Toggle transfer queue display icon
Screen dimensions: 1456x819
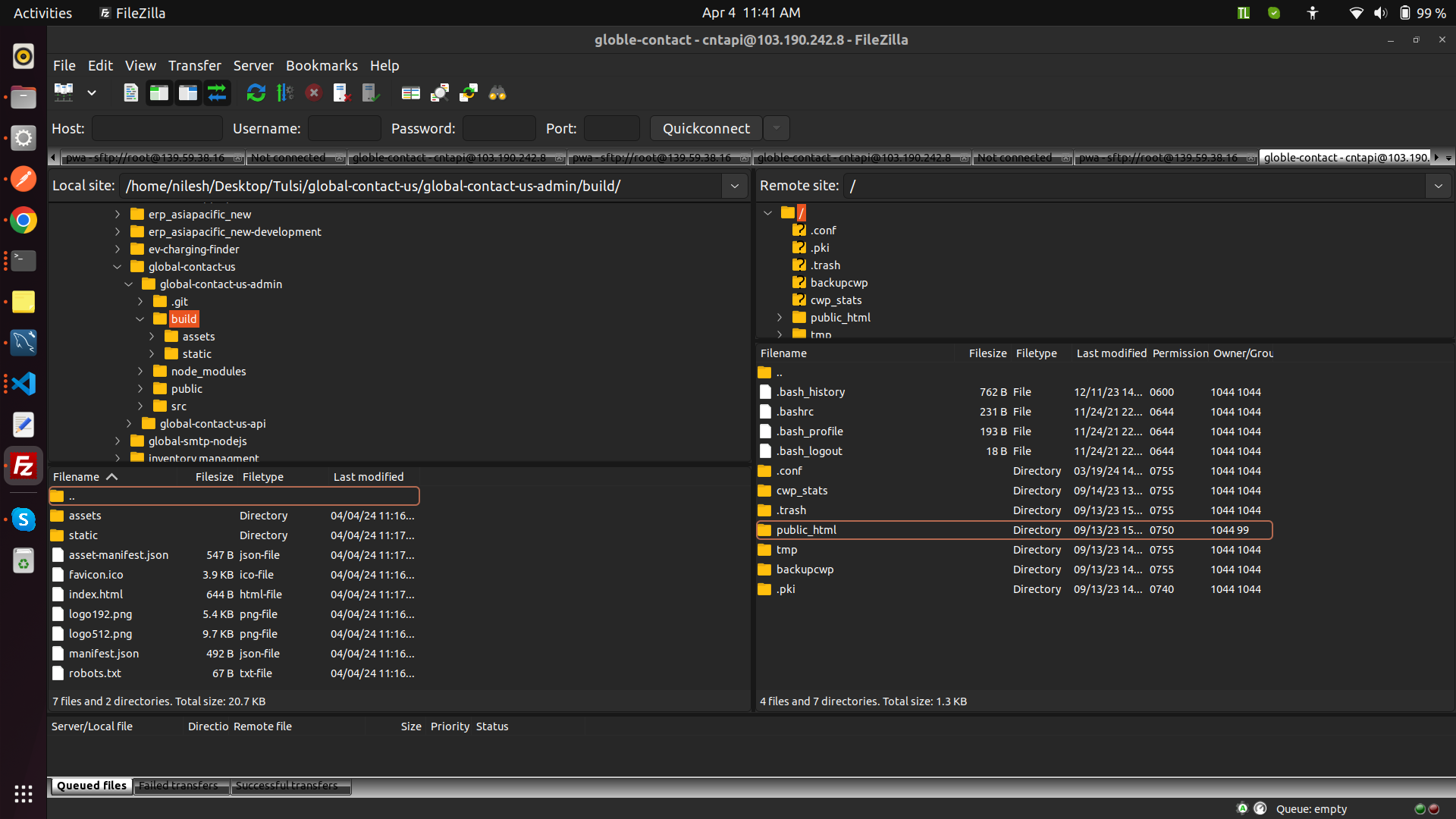(217, 93)
